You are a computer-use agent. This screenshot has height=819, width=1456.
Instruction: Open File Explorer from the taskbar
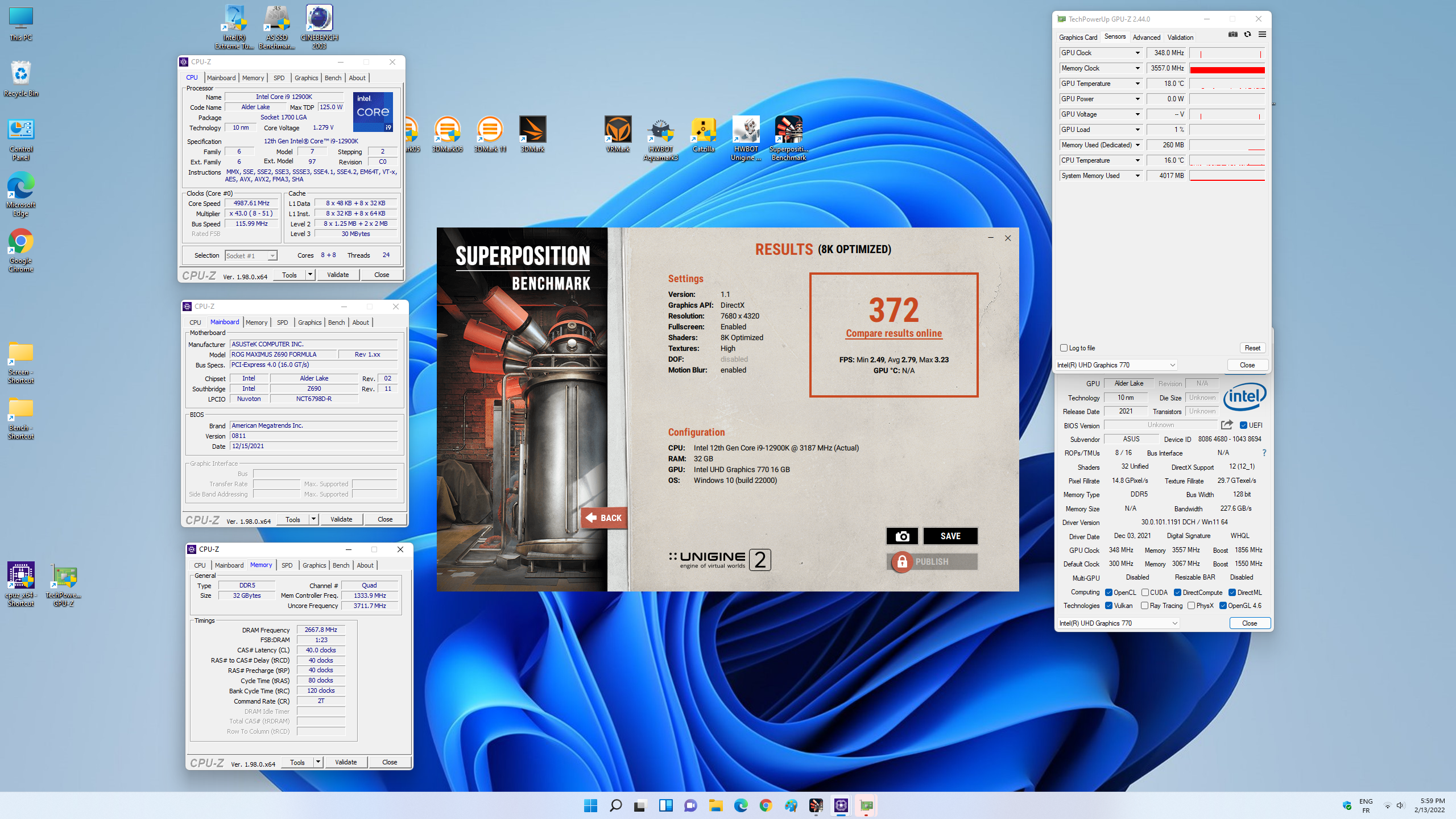tap(715, 805)
